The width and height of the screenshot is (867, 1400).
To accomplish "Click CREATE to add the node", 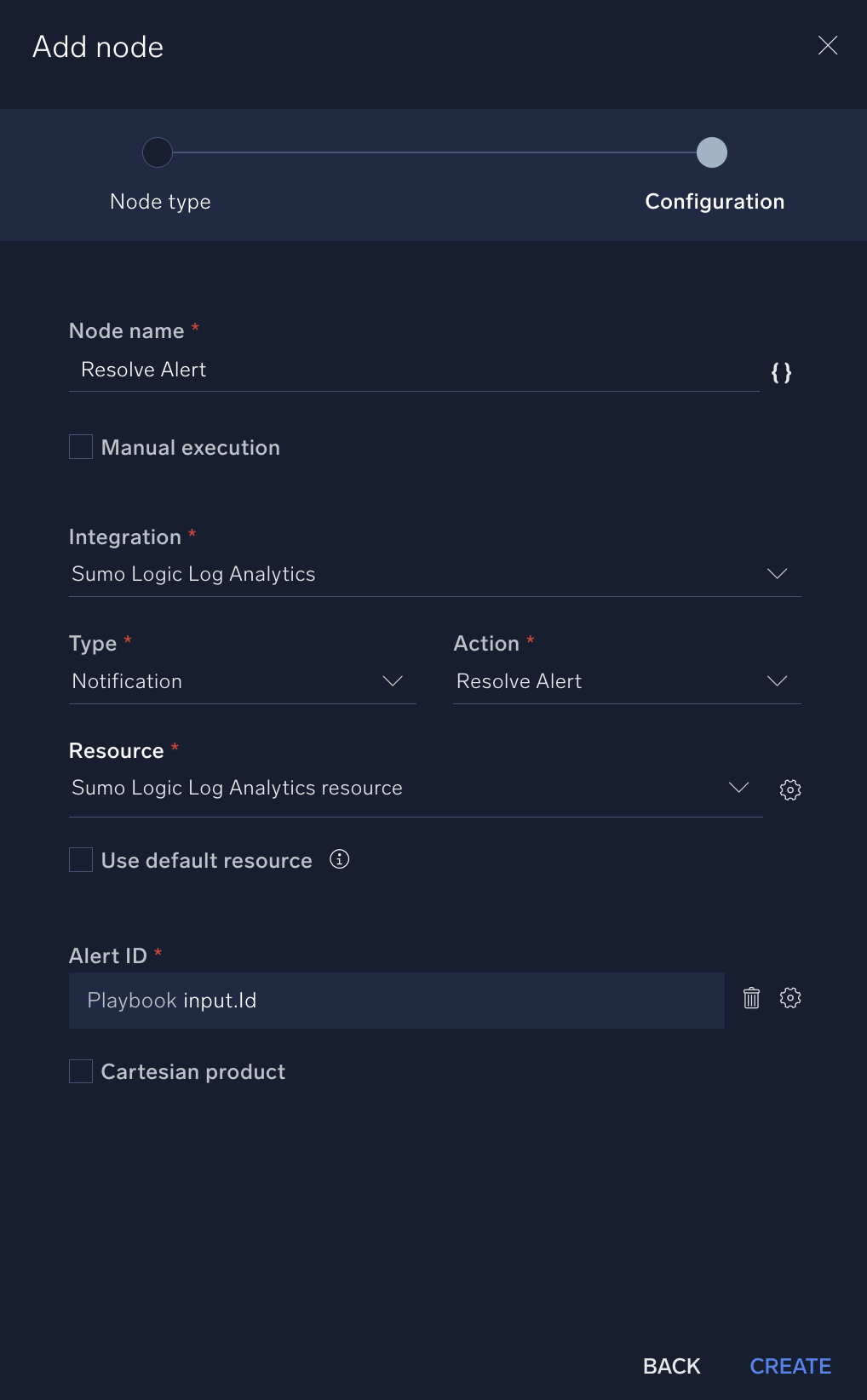I will coord(789,1366).
